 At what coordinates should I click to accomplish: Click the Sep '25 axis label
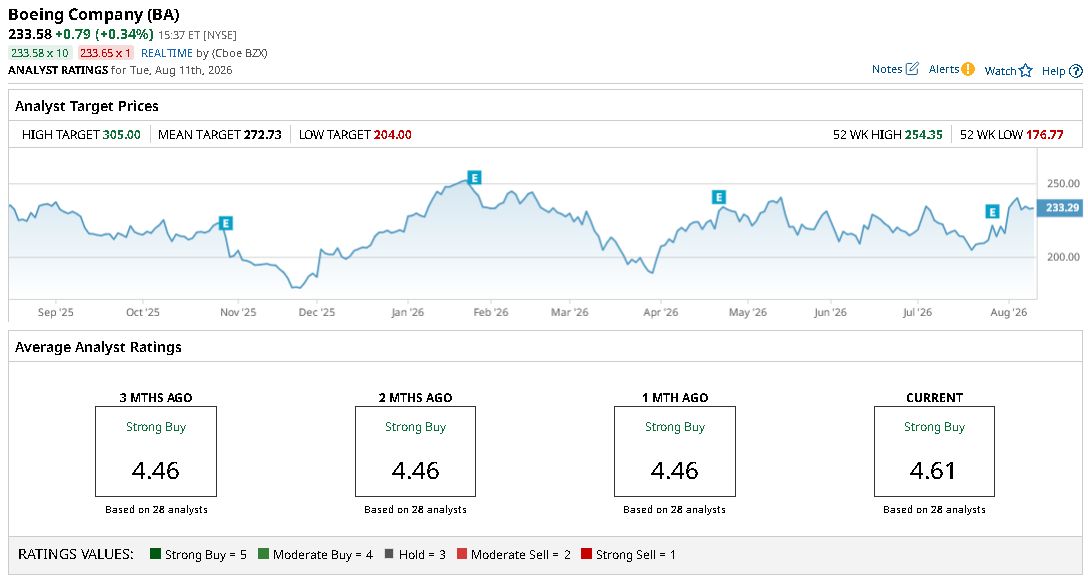[x=56, y=312]
